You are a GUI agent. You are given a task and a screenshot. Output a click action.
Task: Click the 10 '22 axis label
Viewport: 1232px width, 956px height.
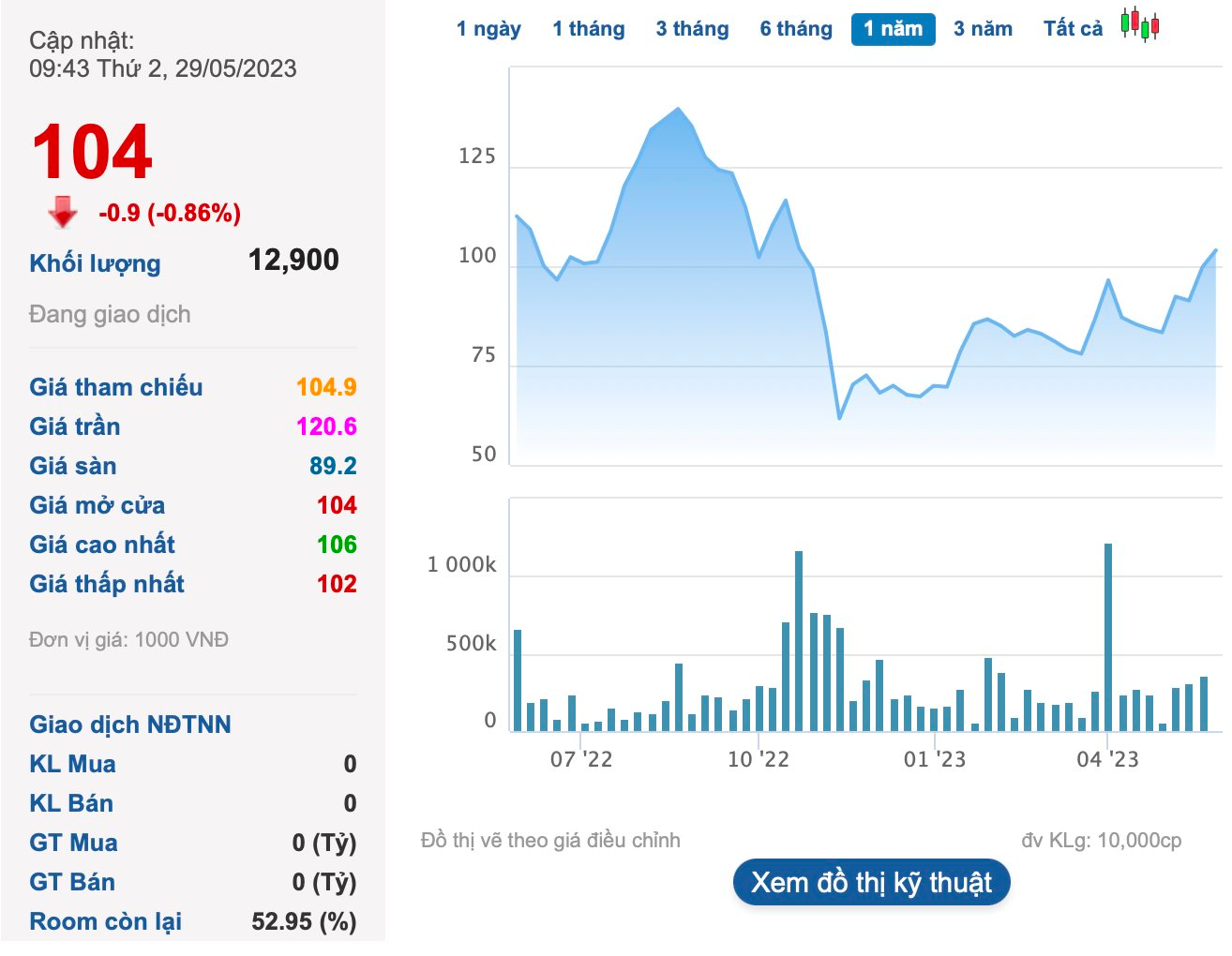click(x=759, y=759)
